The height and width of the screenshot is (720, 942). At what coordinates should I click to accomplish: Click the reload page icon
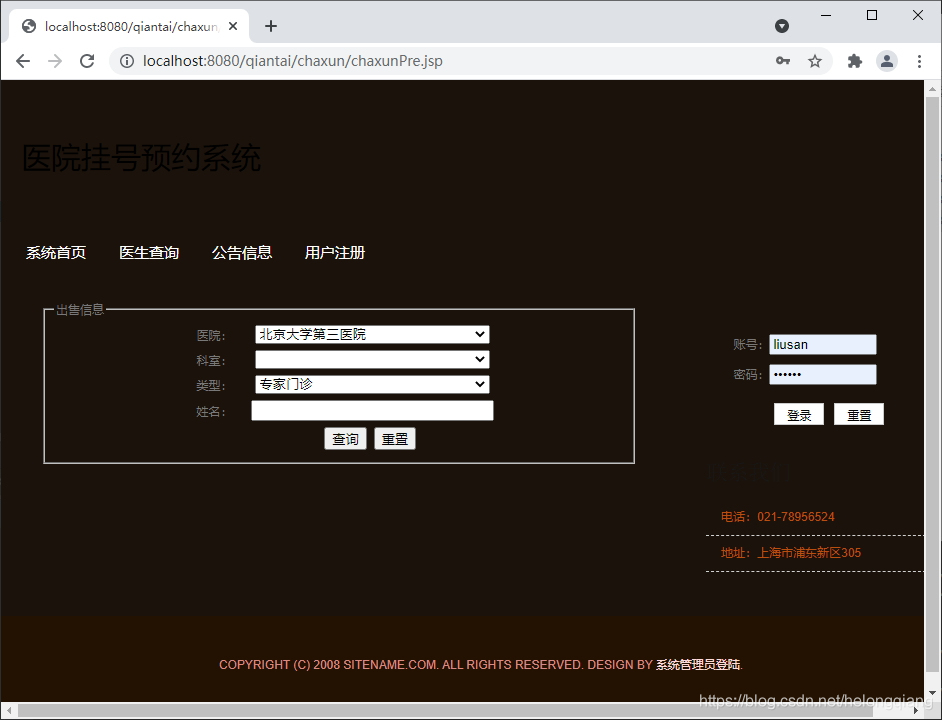click(87, 61)
